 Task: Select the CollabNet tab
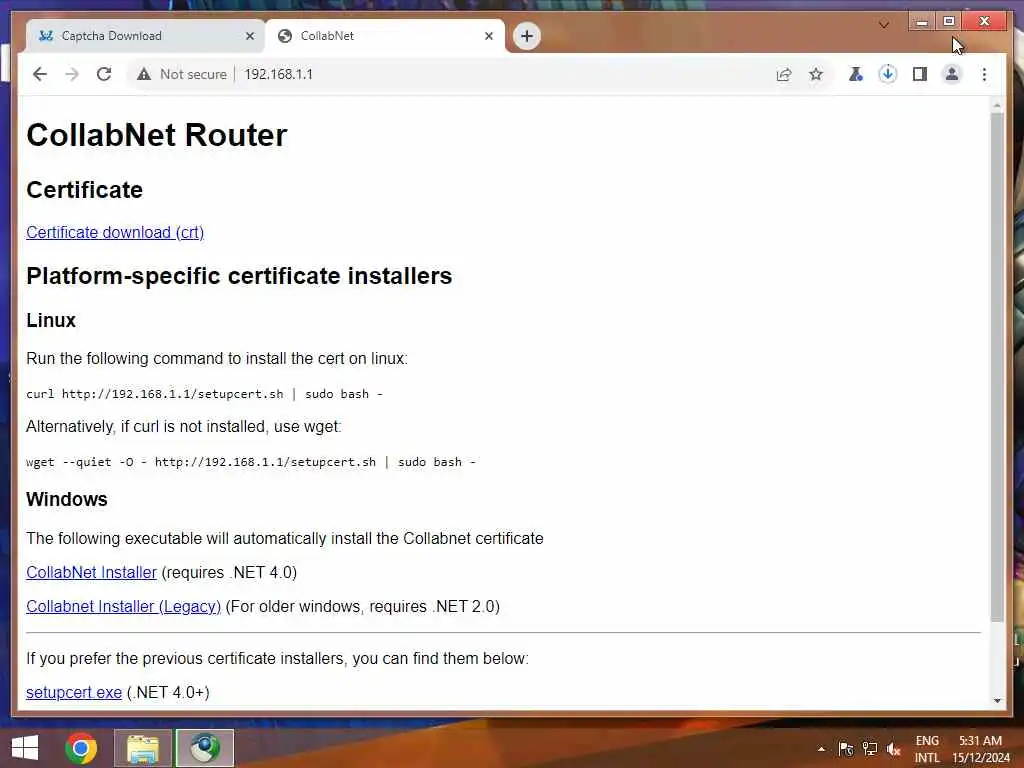click(x=385, y=36)
